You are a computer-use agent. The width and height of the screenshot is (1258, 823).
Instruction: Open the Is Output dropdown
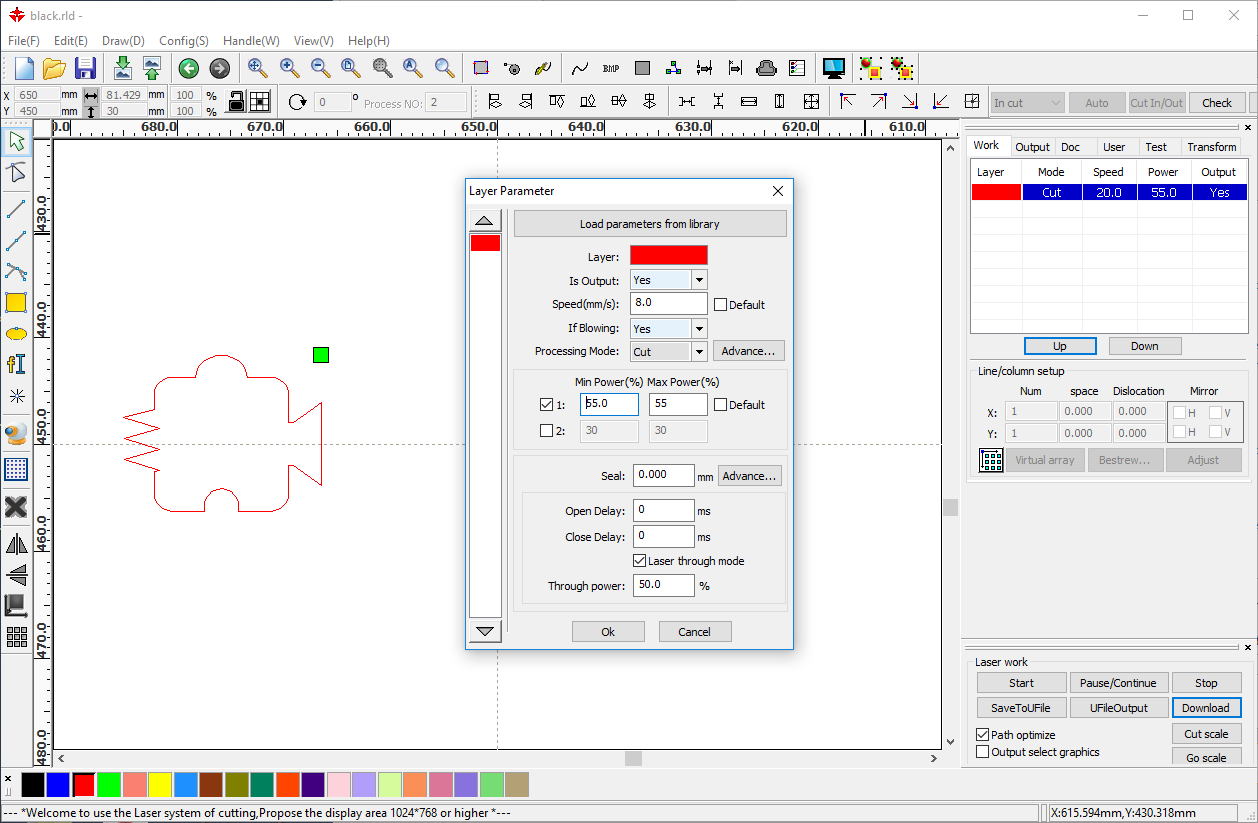point(699,280)
